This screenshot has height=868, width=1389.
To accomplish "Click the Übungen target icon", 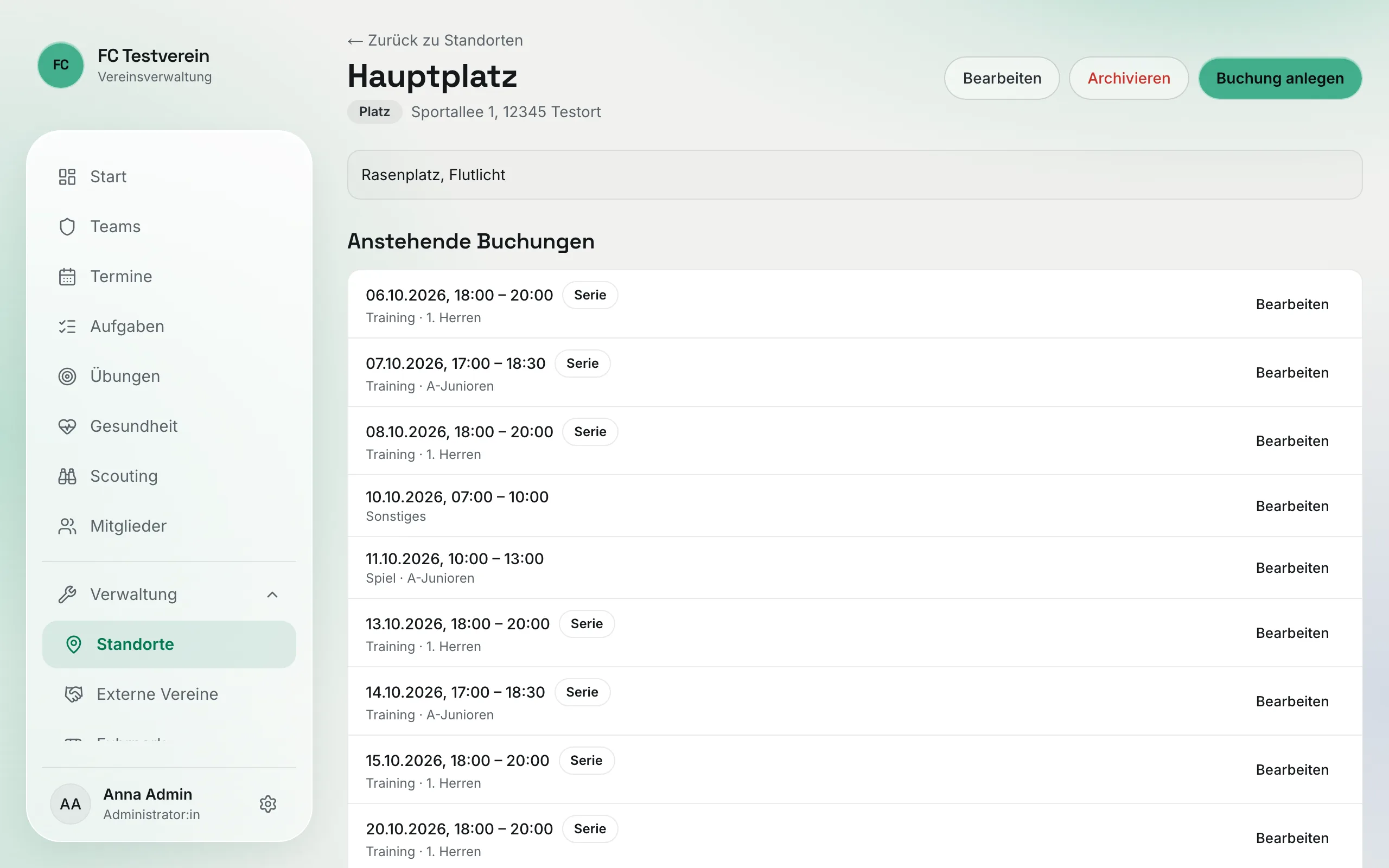I will coord(67,376).
